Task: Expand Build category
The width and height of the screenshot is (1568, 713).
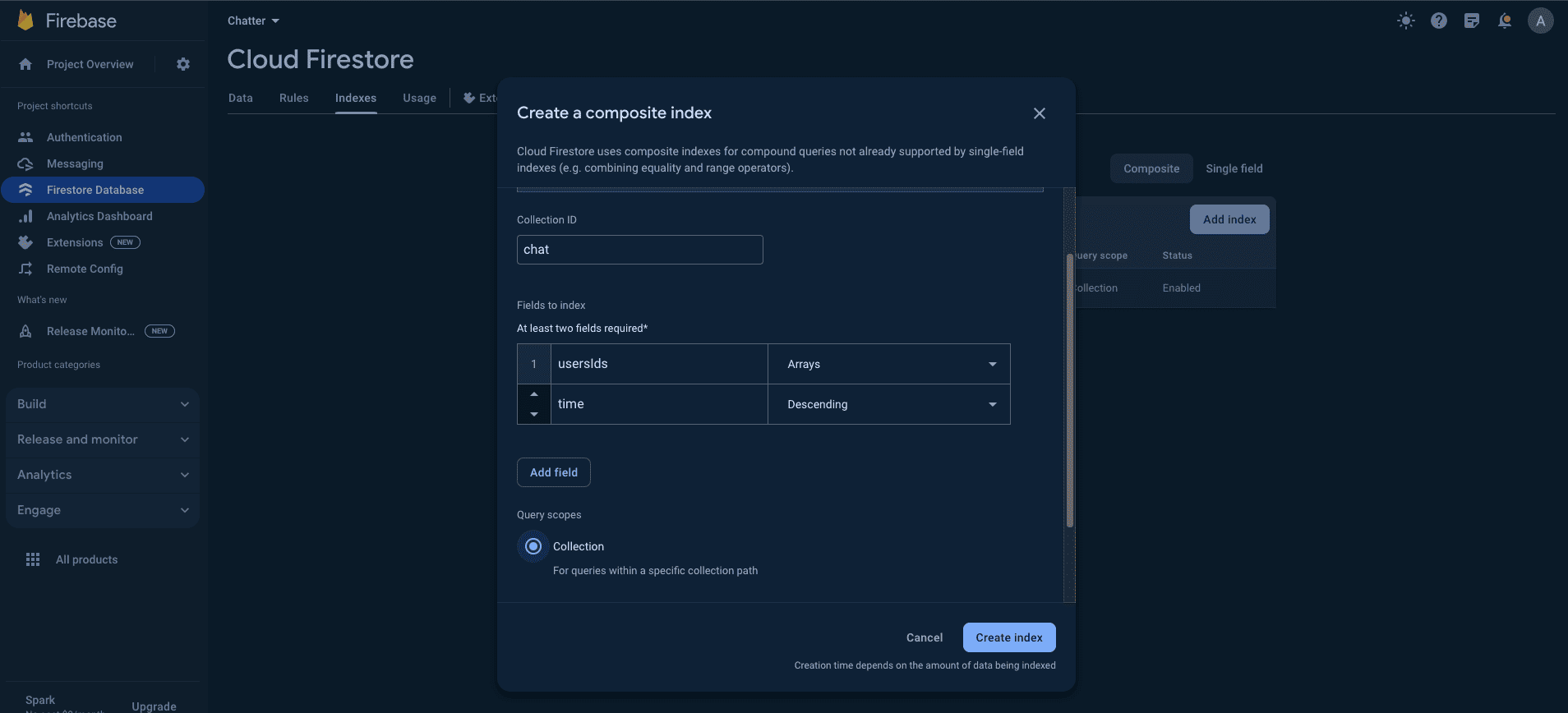Action: (x=103, y=404)
